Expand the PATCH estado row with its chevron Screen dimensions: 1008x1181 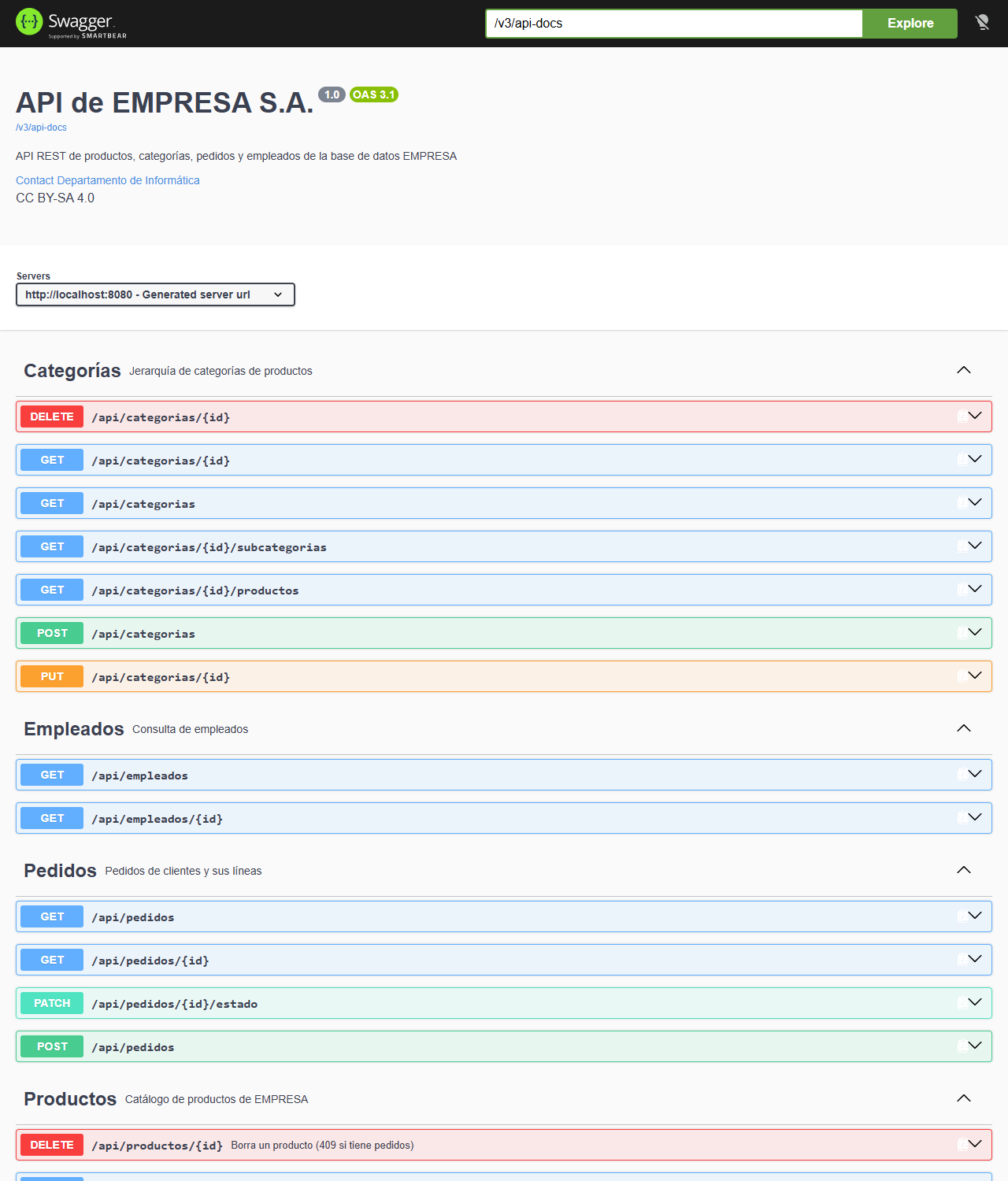[976, 1002]
